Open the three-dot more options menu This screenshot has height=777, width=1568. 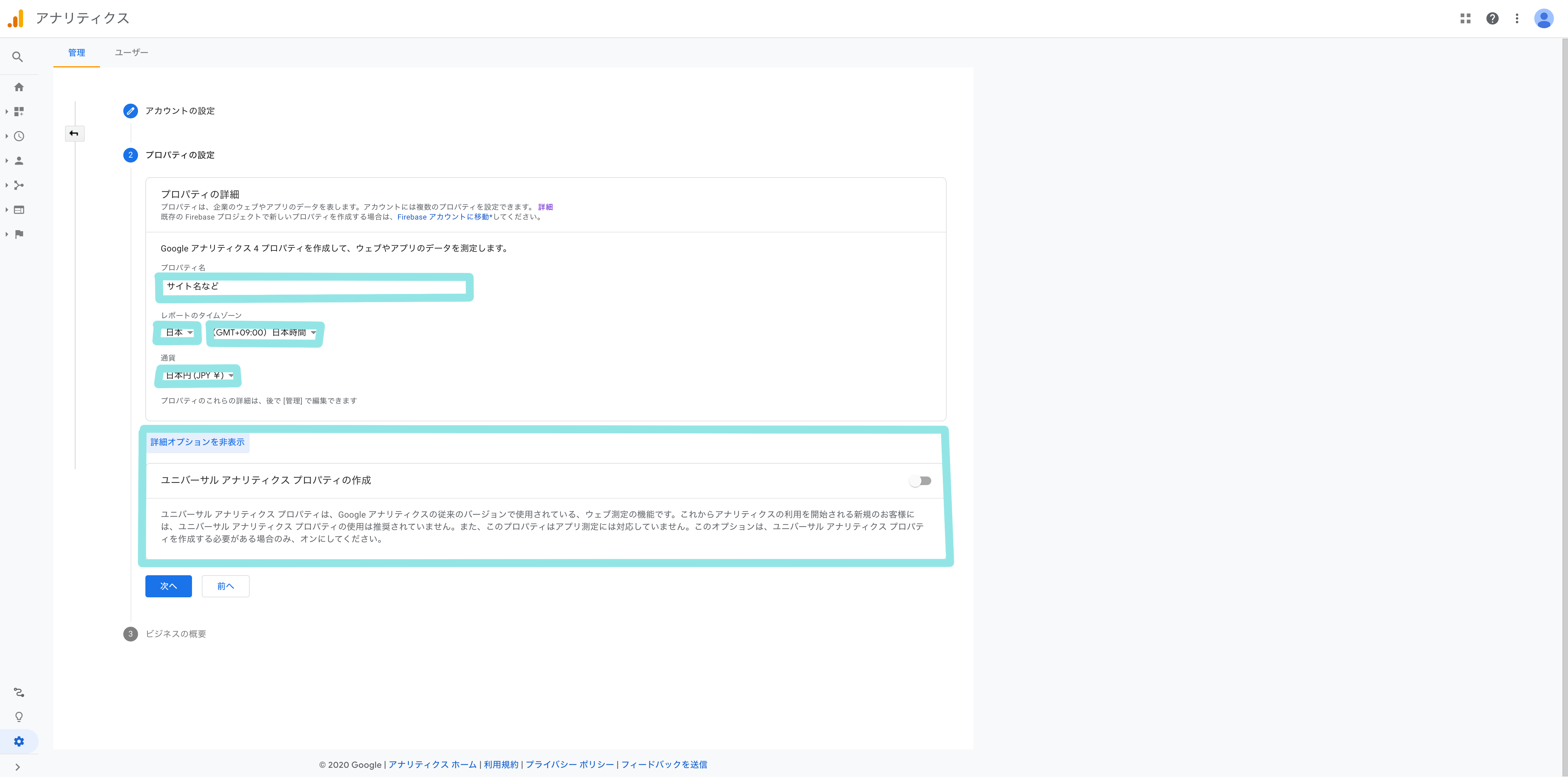point(1517,18)
